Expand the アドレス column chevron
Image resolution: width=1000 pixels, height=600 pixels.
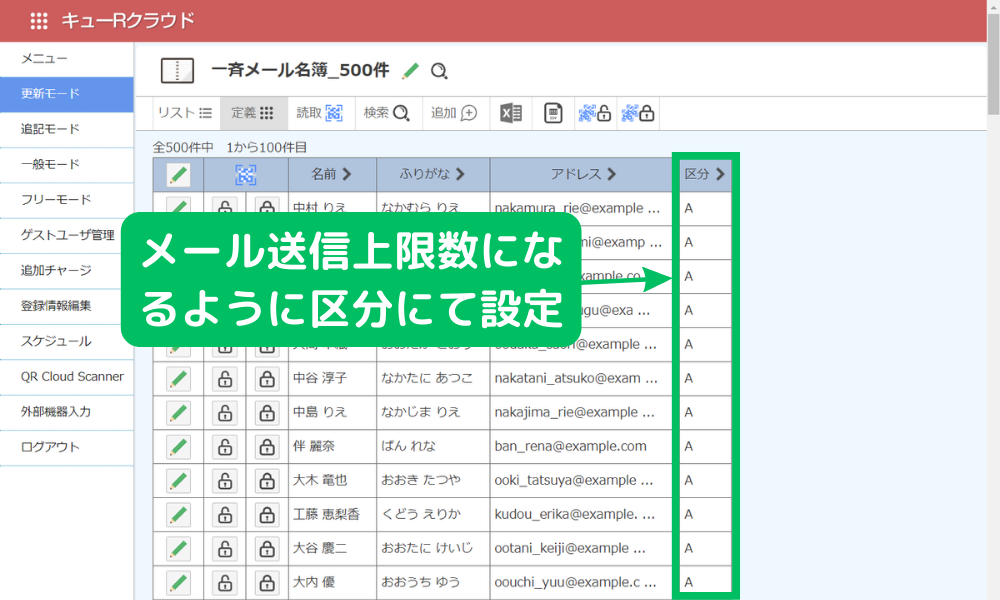[x=612, y=174]
